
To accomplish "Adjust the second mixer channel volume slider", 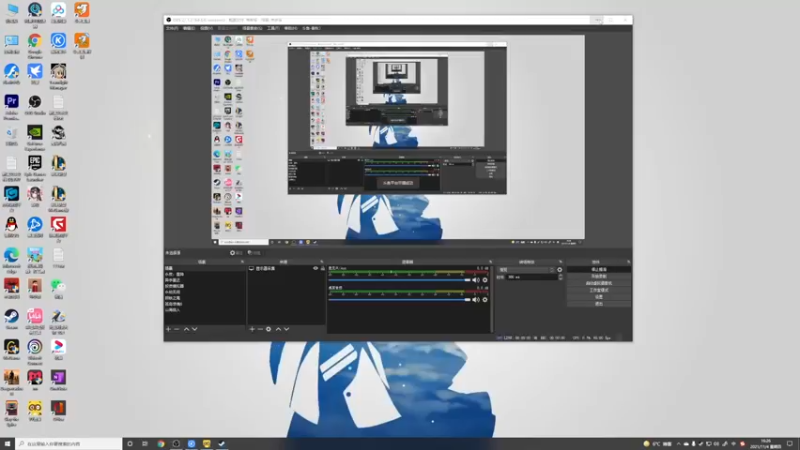I will coord(399,300).
